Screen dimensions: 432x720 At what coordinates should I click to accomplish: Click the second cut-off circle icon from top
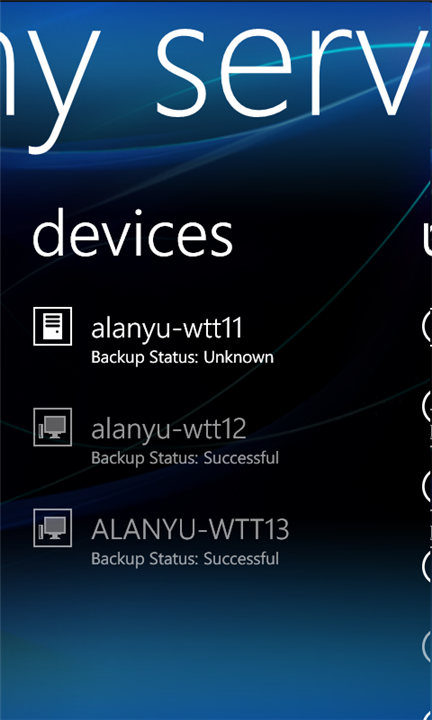(426, 406)
